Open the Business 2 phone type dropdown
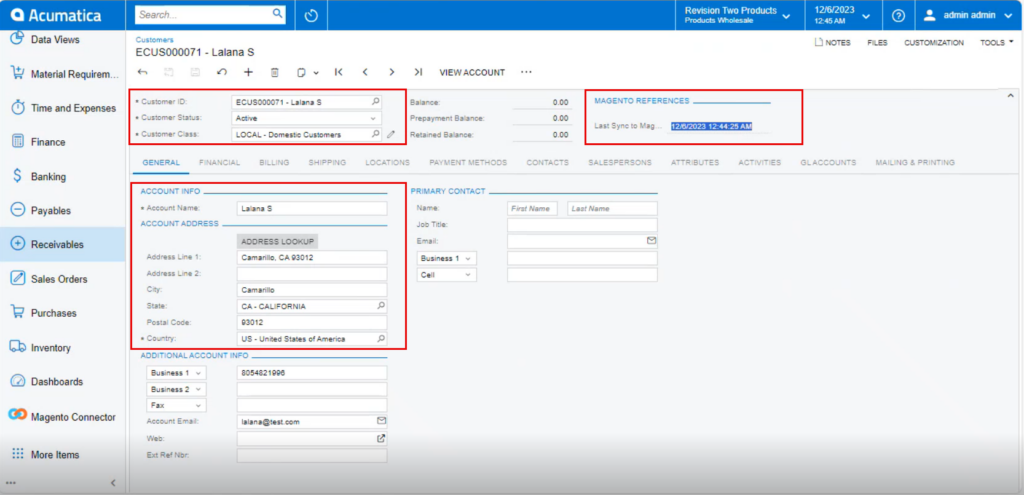The width and height of the screenshot is (1024, 495). point(176,389)
